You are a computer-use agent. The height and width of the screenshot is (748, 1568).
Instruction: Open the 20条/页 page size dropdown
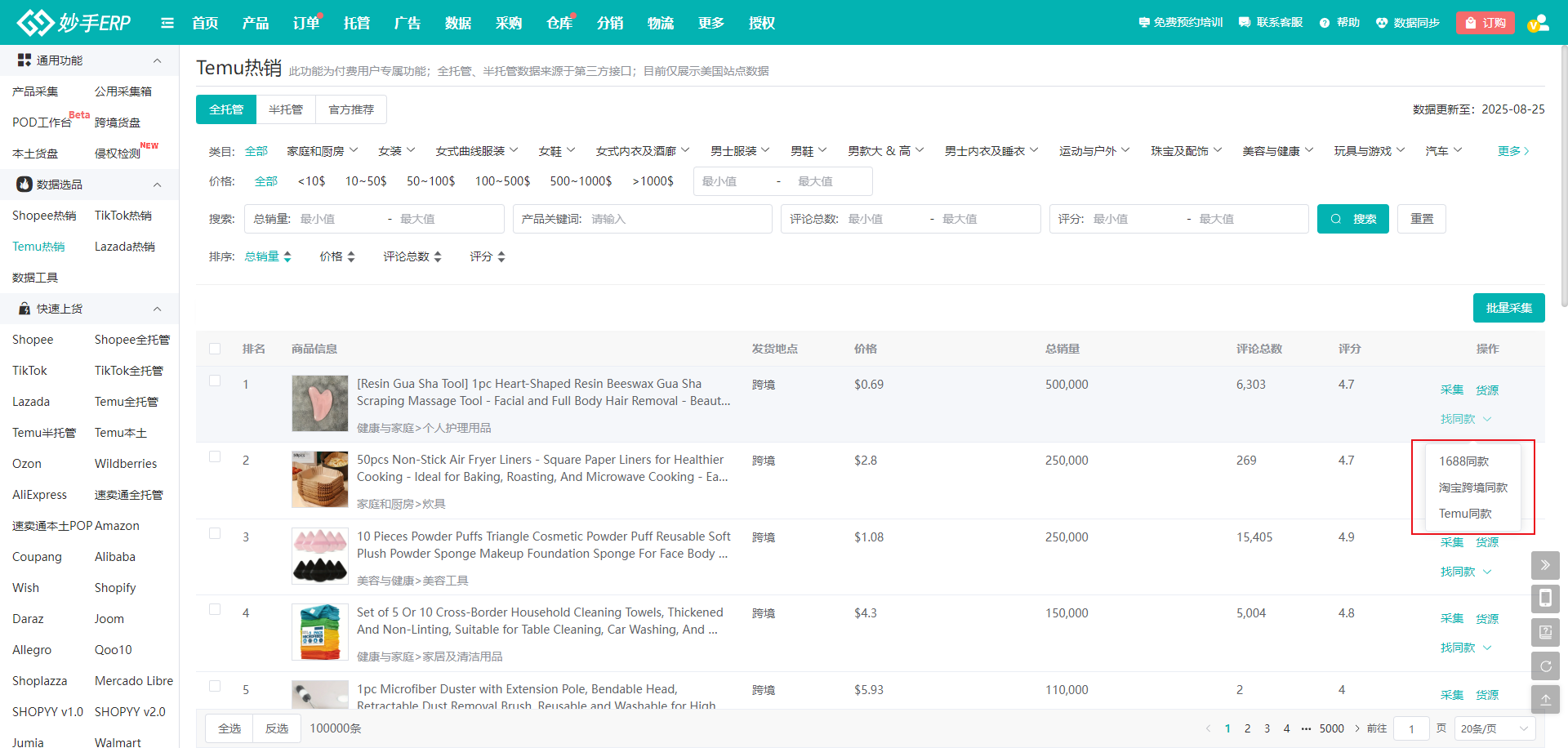1494,728
